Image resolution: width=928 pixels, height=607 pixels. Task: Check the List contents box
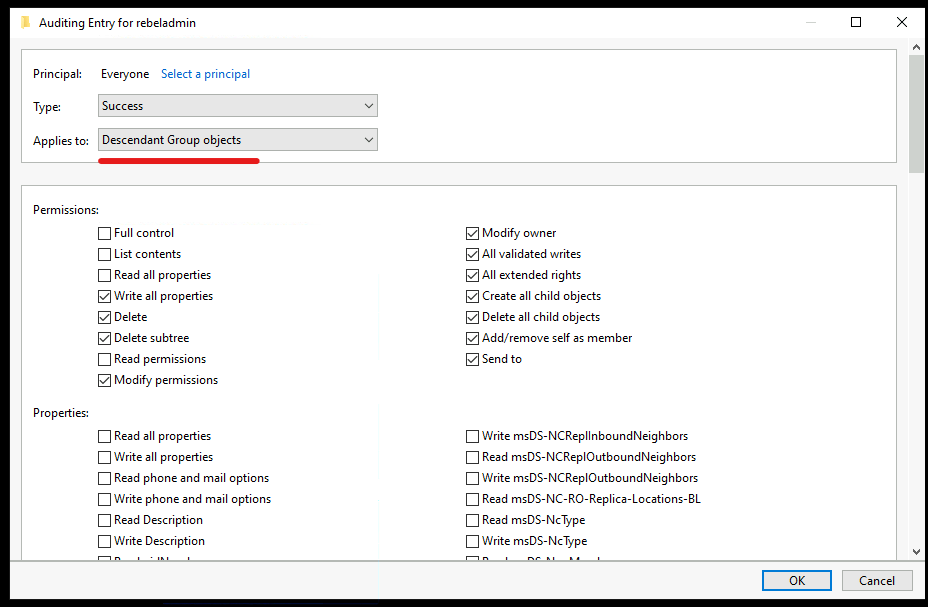pos(104,254)
